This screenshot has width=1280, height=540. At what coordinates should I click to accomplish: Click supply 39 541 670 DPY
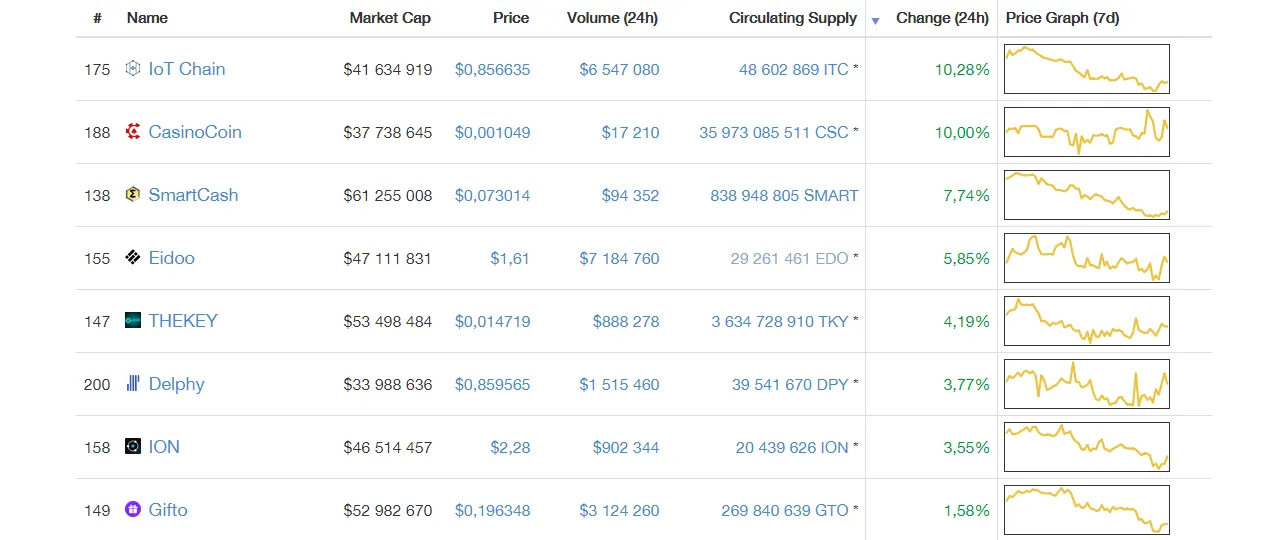(x=790, y=385)
